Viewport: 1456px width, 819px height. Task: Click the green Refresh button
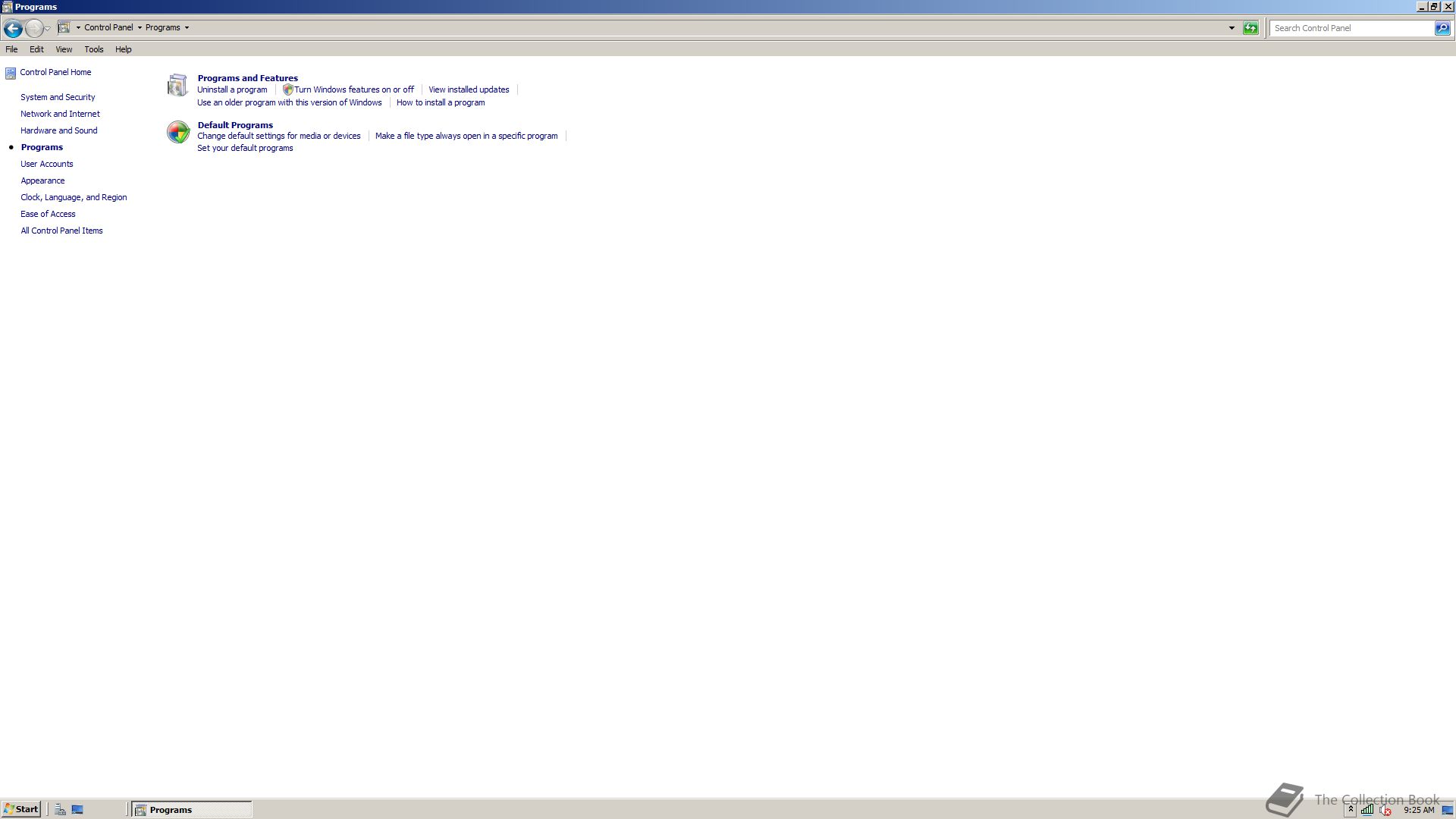tap(1250, 28)
